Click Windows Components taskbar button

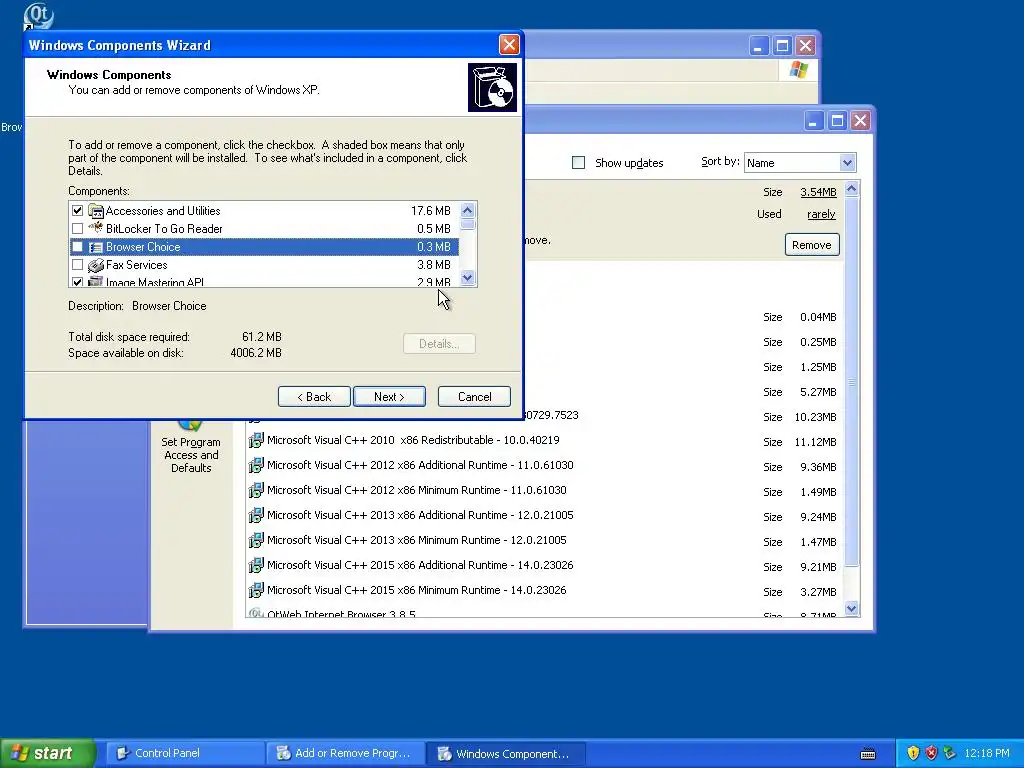tap(505, 753)
